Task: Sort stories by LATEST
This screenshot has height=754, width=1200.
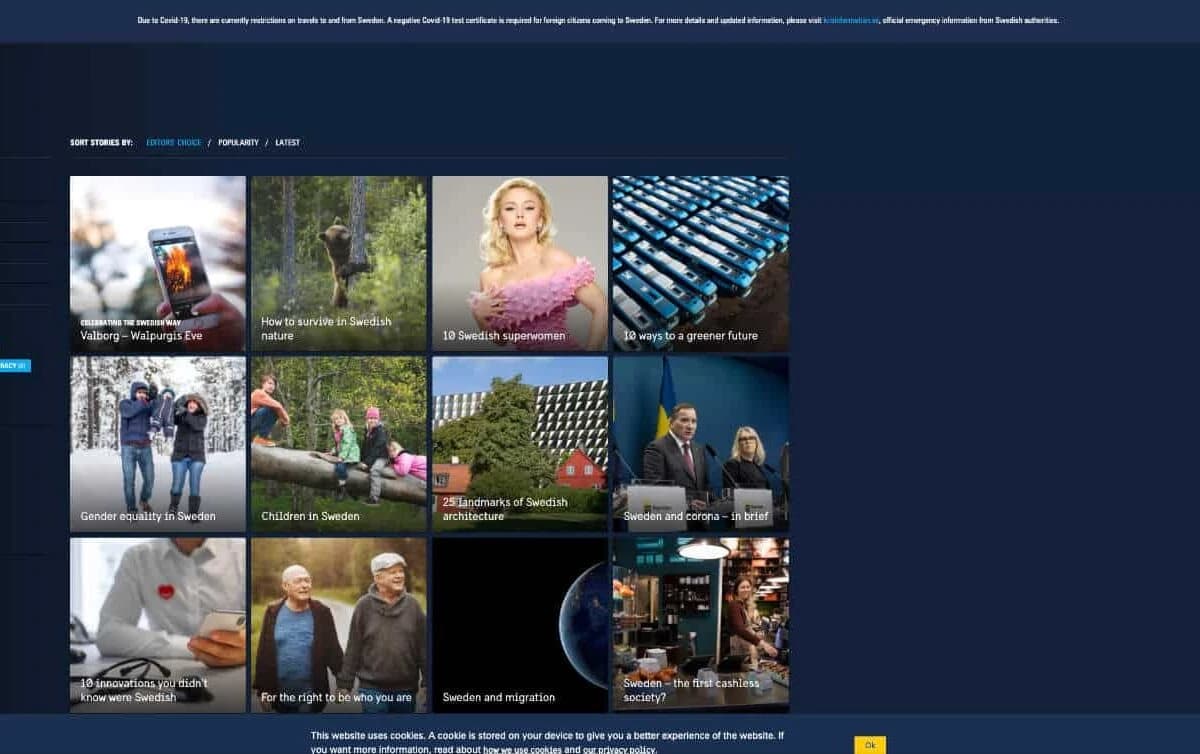Action: point(288,142)
